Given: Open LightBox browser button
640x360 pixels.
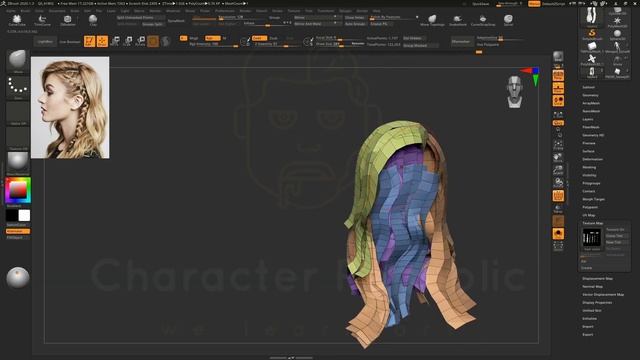Looking at the screenshot, I should click(45, 42).
